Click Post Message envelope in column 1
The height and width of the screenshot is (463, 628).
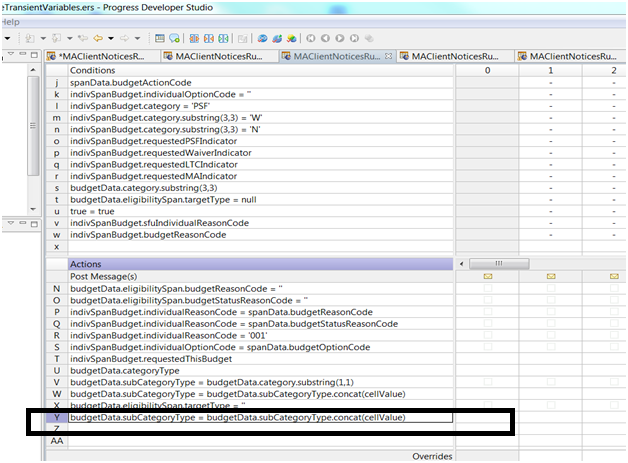[551, 276]
